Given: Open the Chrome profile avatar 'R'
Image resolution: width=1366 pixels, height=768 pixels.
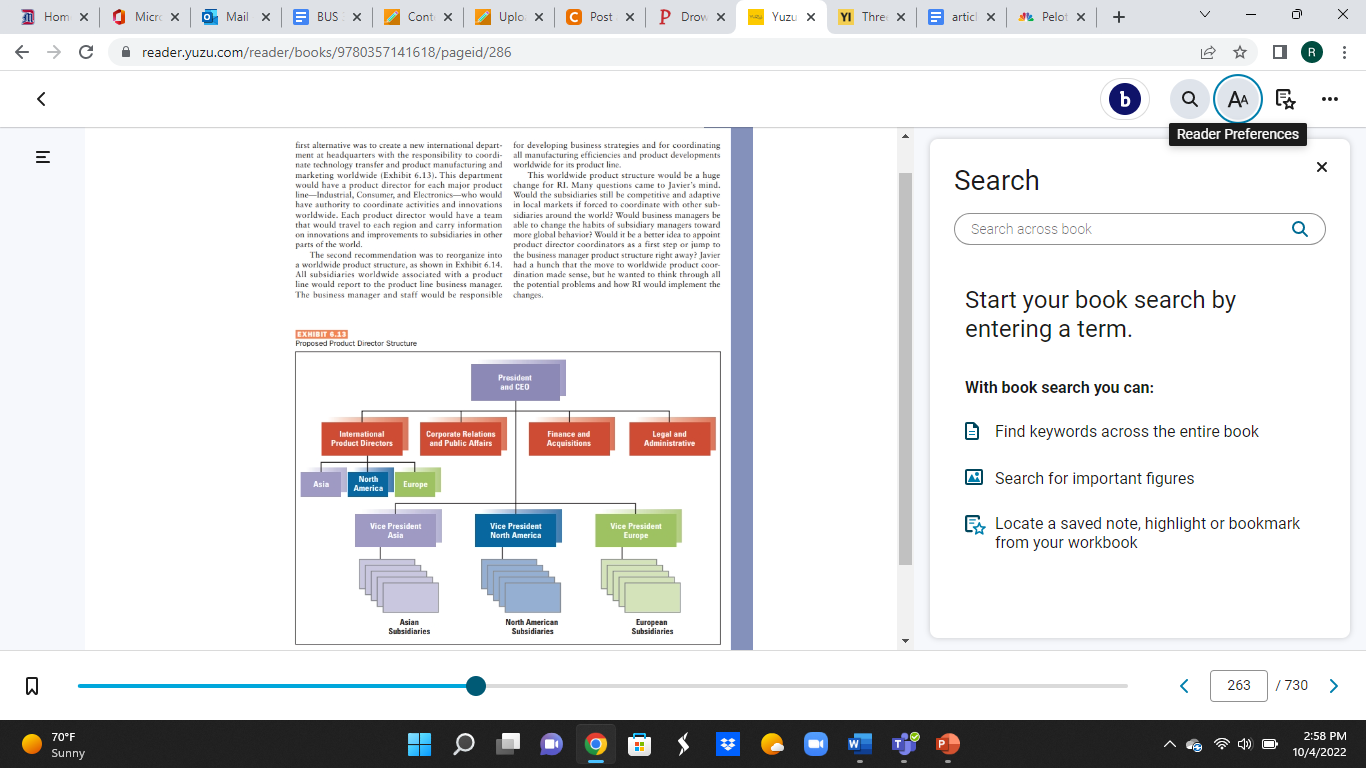Looking at the screenshot, I should point(1312,52).
